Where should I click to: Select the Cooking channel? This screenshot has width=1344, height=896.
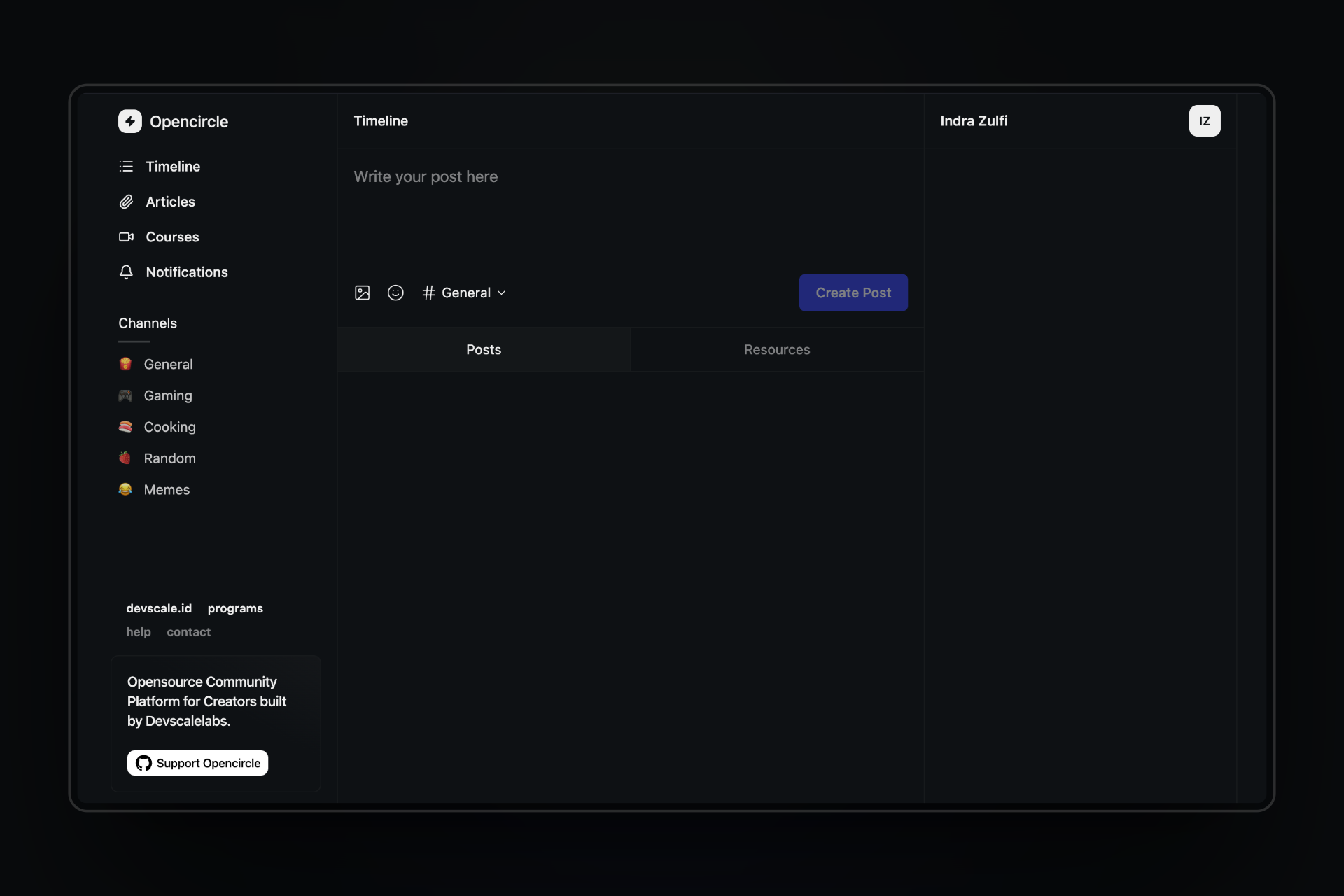point(169,427)
